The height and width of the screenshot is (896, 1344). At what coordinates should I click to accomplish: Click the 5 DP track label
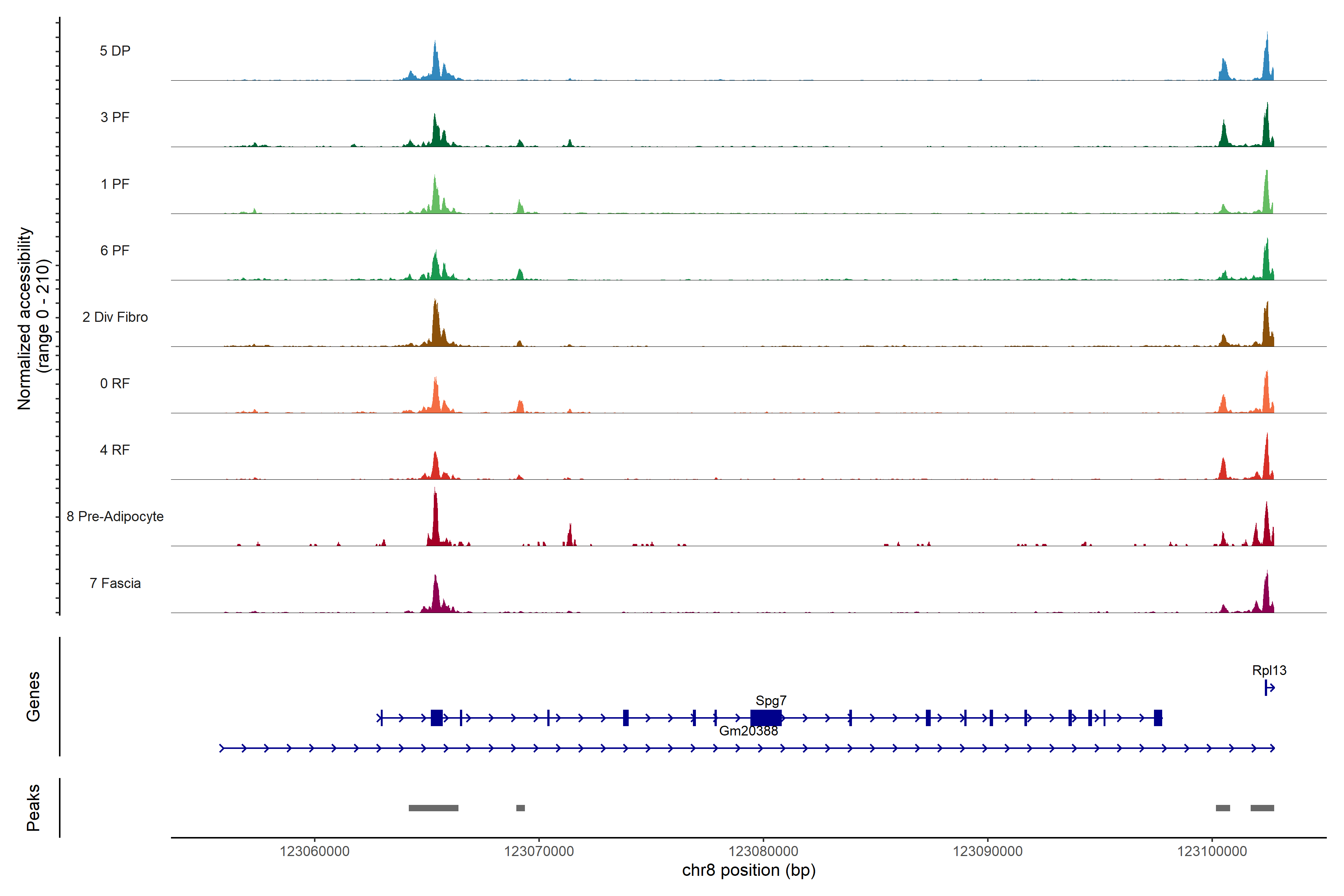[x=115, y=51]
